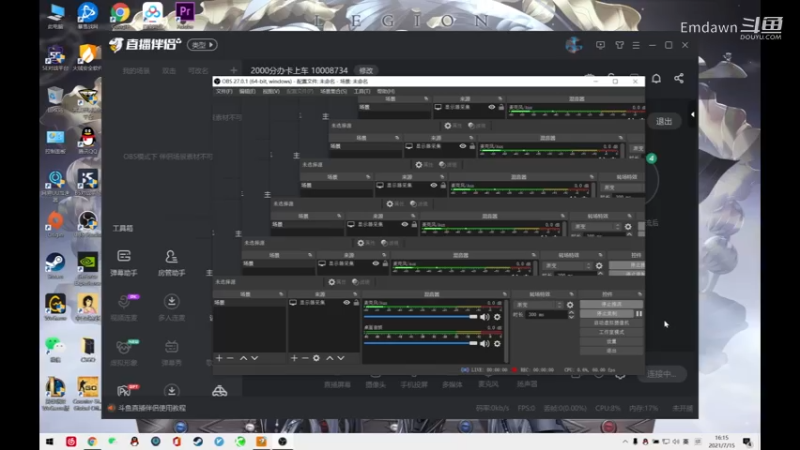
Task: Open 弹幕秀 tool in the toolbox
Action: (x=171, y=353)
